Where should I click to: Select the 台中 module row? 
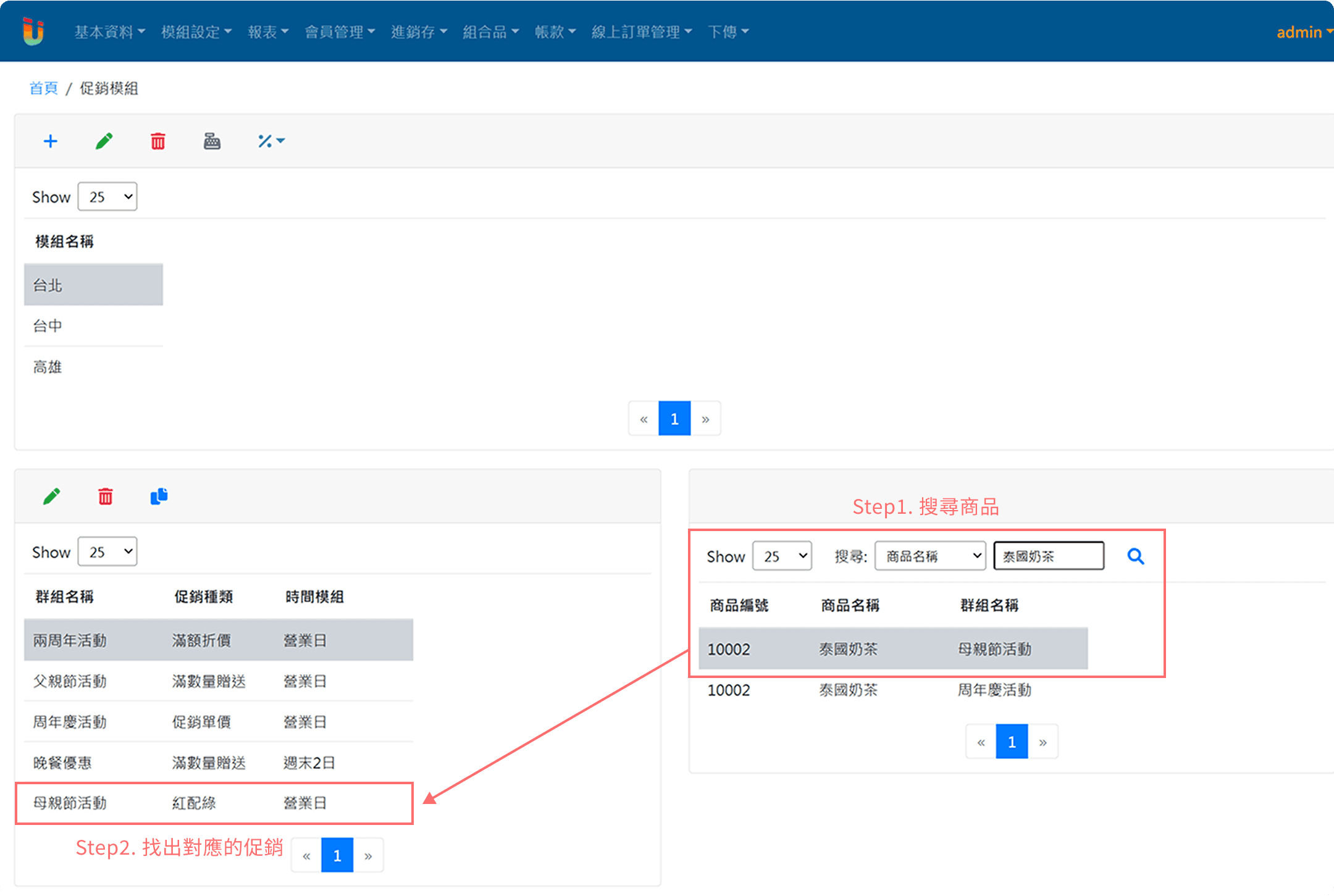pos(93,326)
